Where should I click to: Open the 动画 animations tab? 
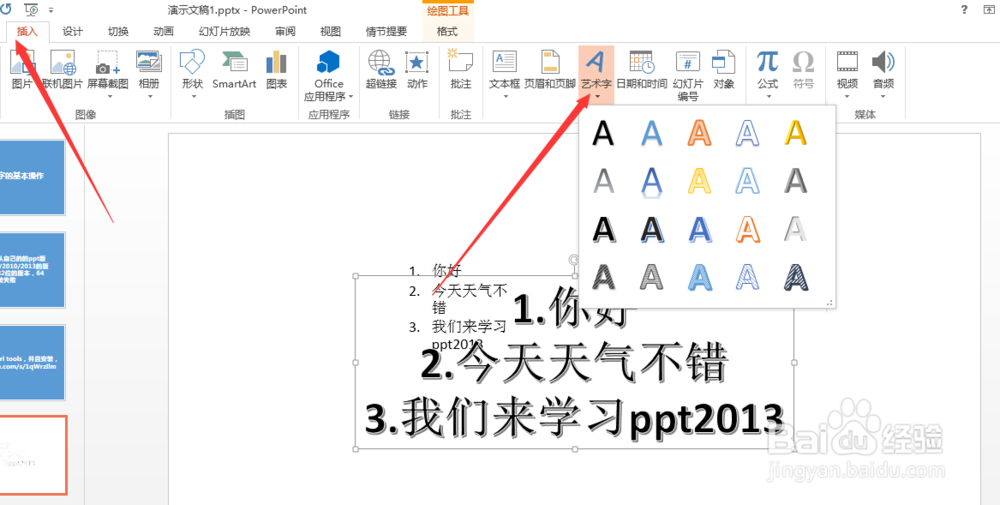click(x=163, y=31)
